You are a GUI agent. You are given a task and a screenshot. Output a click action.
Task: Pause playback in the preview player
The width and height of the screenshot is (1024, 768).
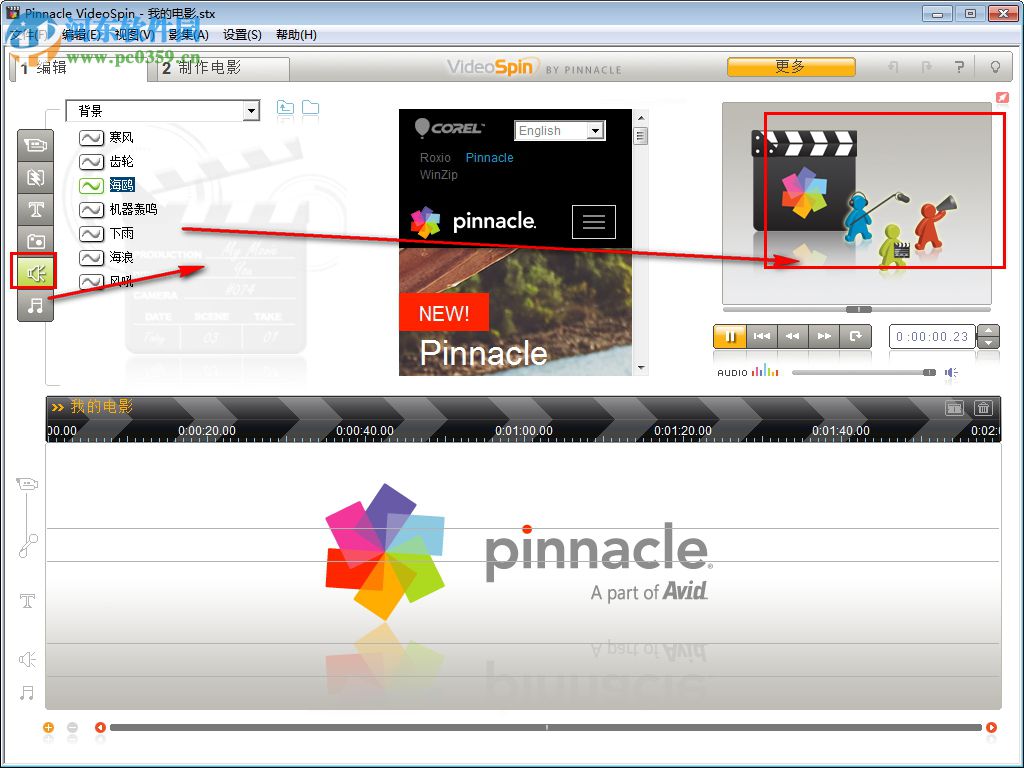click(731, 336)
